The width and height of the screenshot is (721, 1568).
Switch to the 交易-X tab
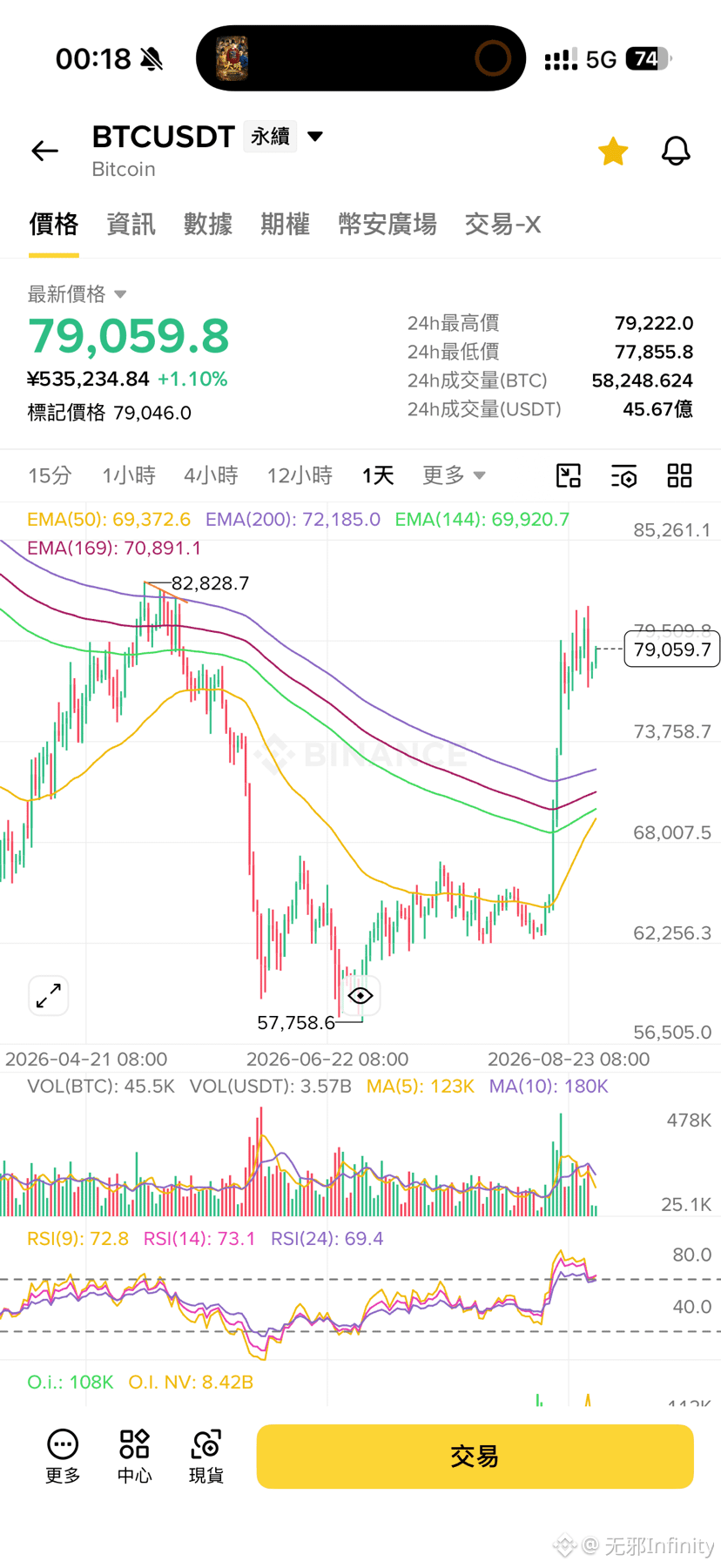(x=502, y=225)
